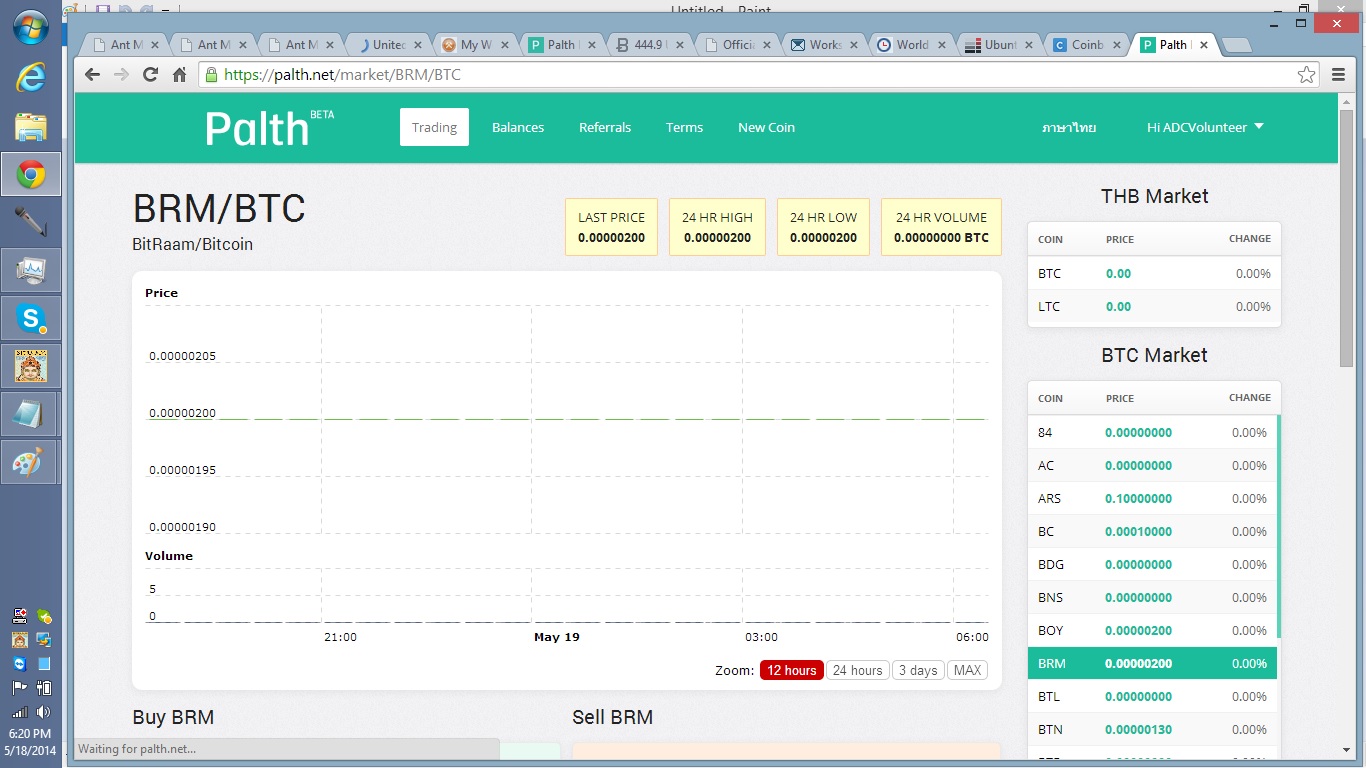This screenshot has width=1366, height=768.
Task: Open the New Coin page
Action: click(x=766, y=127)
